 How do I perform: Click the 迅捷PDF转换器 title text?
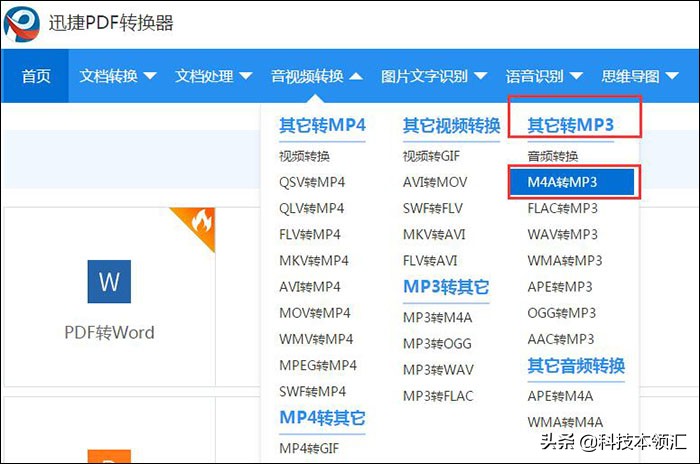111,23
